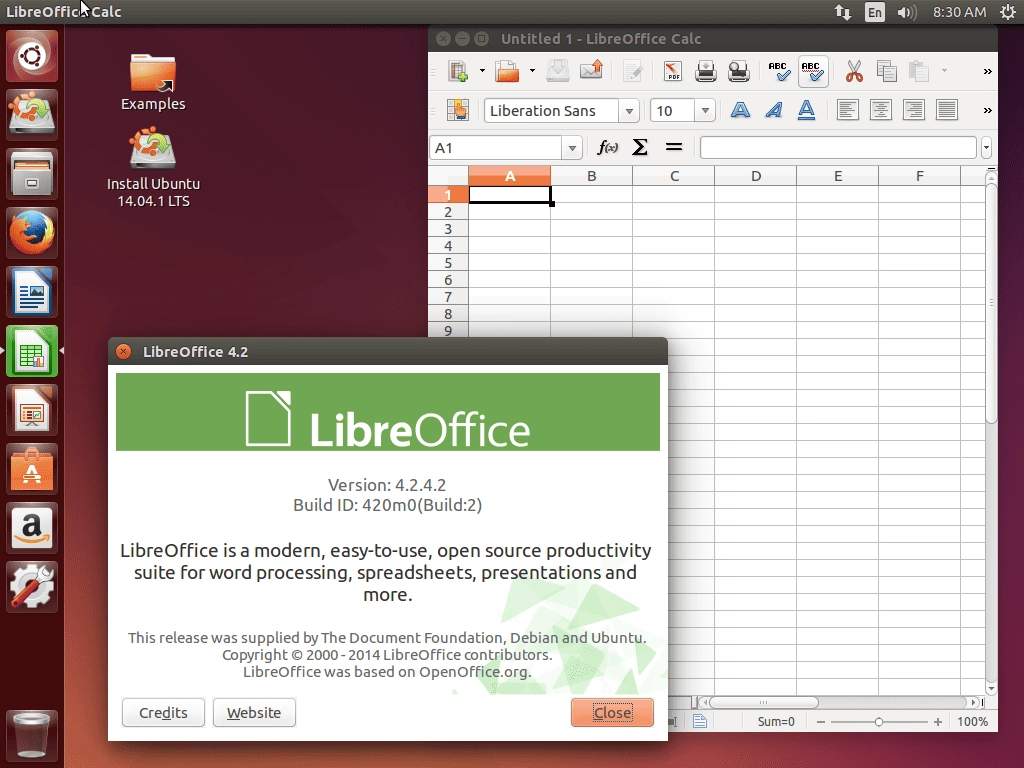1024x768 pixels.
Task: Expand the Paste options dropdown arrow
Action: click(x=944, y=71)
